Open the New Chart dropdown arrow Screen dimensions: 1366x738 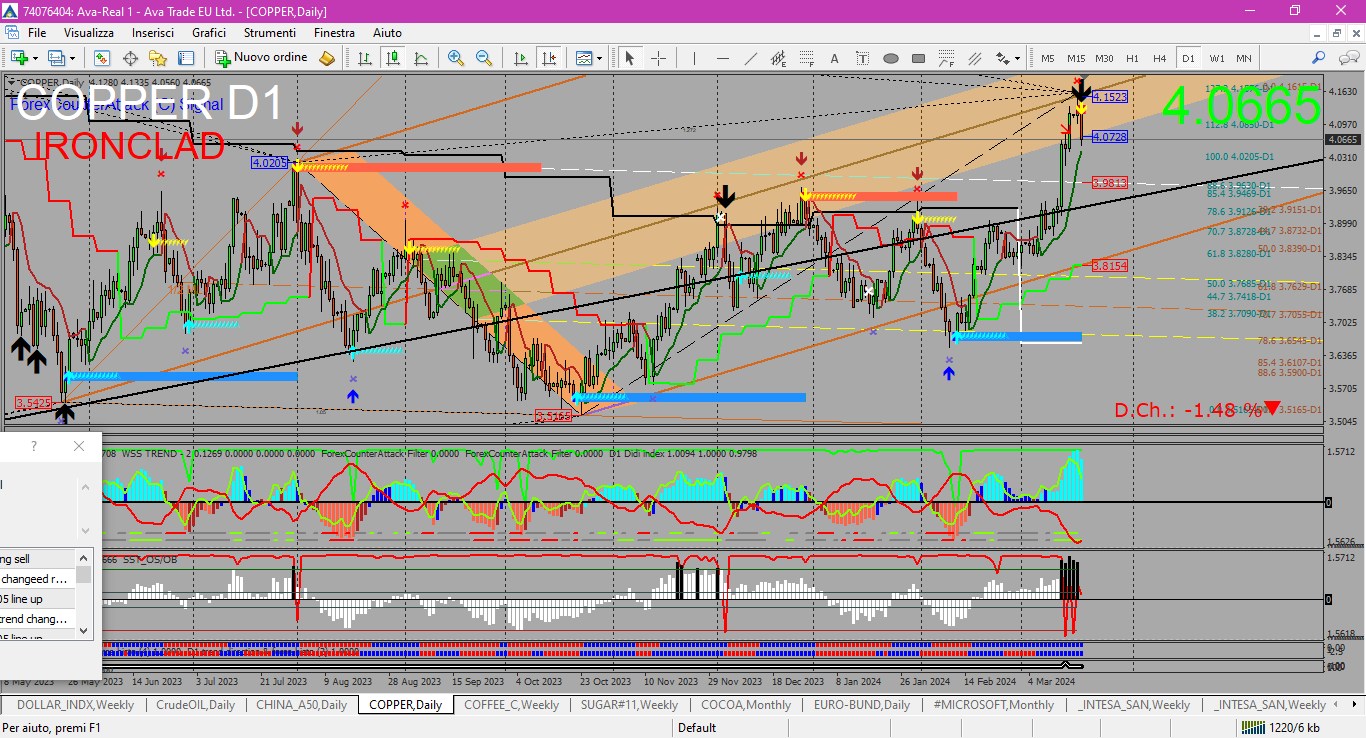click(36, 58)
